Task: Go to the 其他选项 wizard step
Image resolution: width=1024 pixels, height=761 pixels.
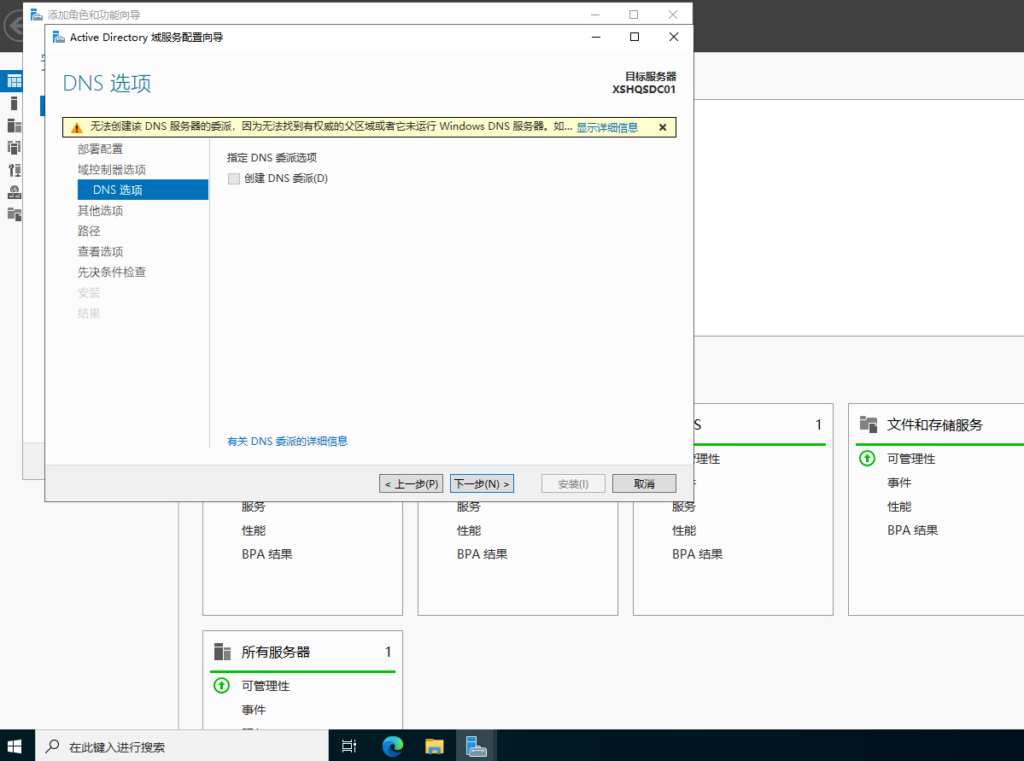Action: click(x=100, y=211)
